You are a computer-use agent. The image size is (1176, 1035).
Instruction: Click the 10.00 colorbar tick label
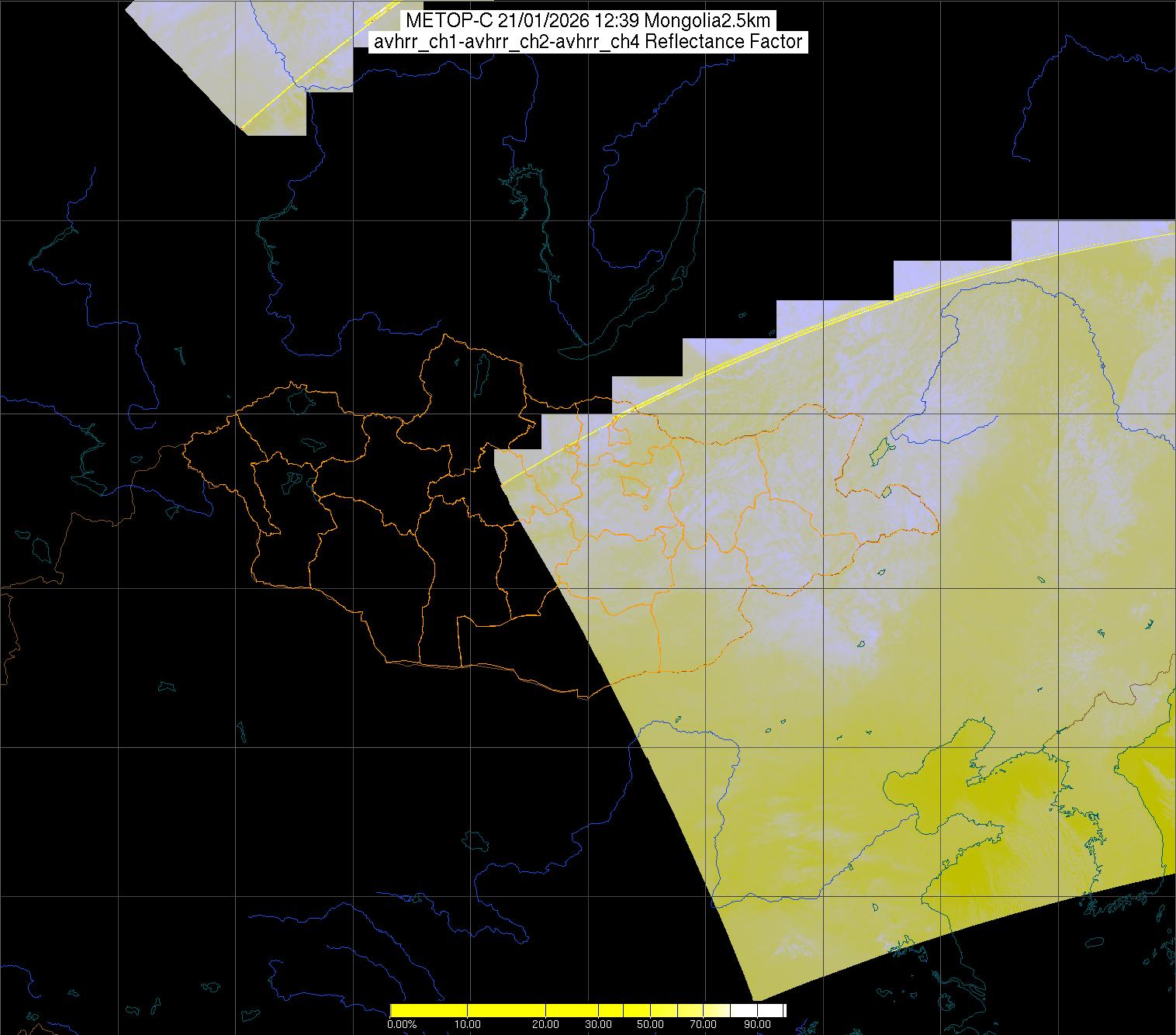[x=467, y=1024]
